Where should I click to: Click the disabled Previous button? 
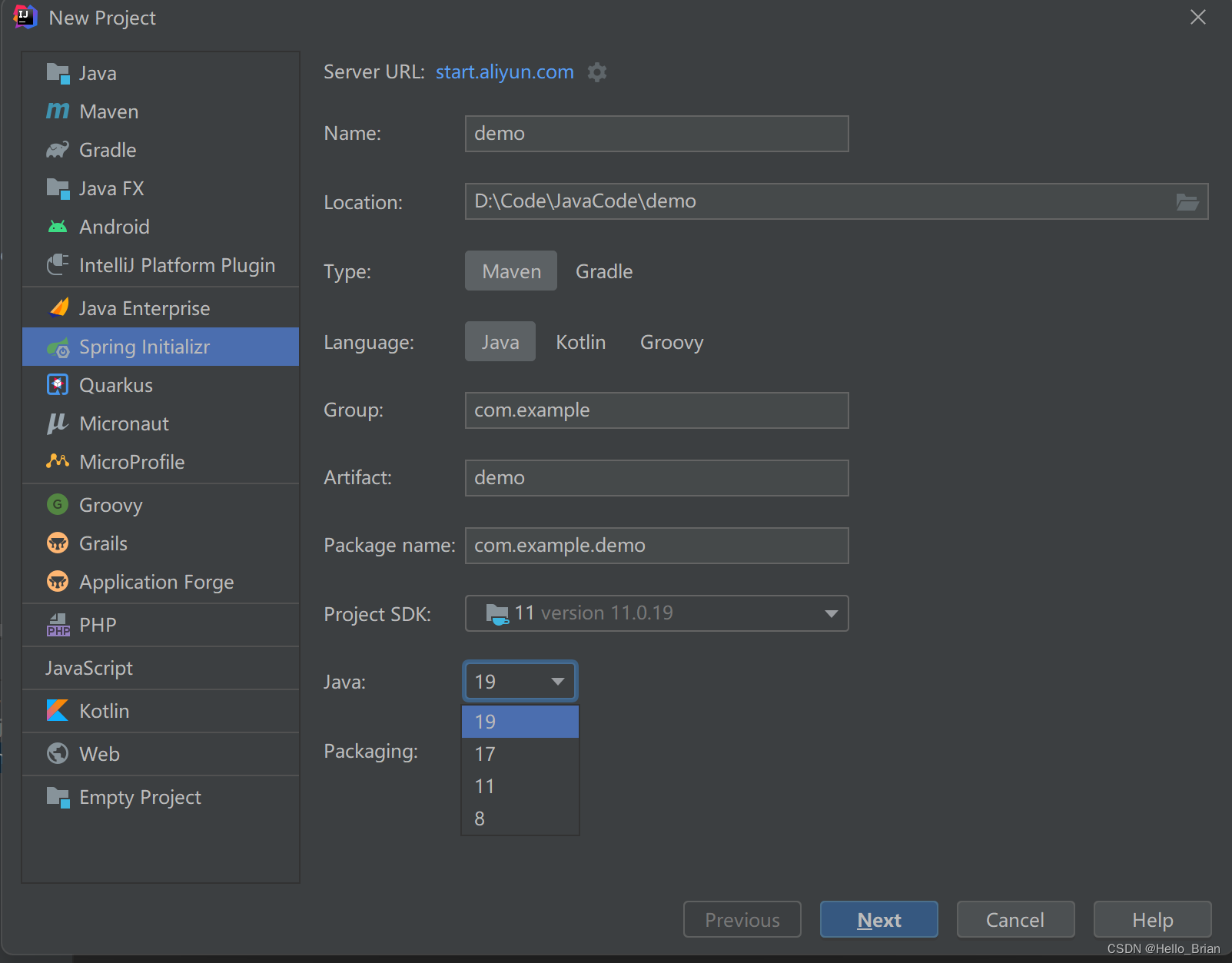pos(742,919)
